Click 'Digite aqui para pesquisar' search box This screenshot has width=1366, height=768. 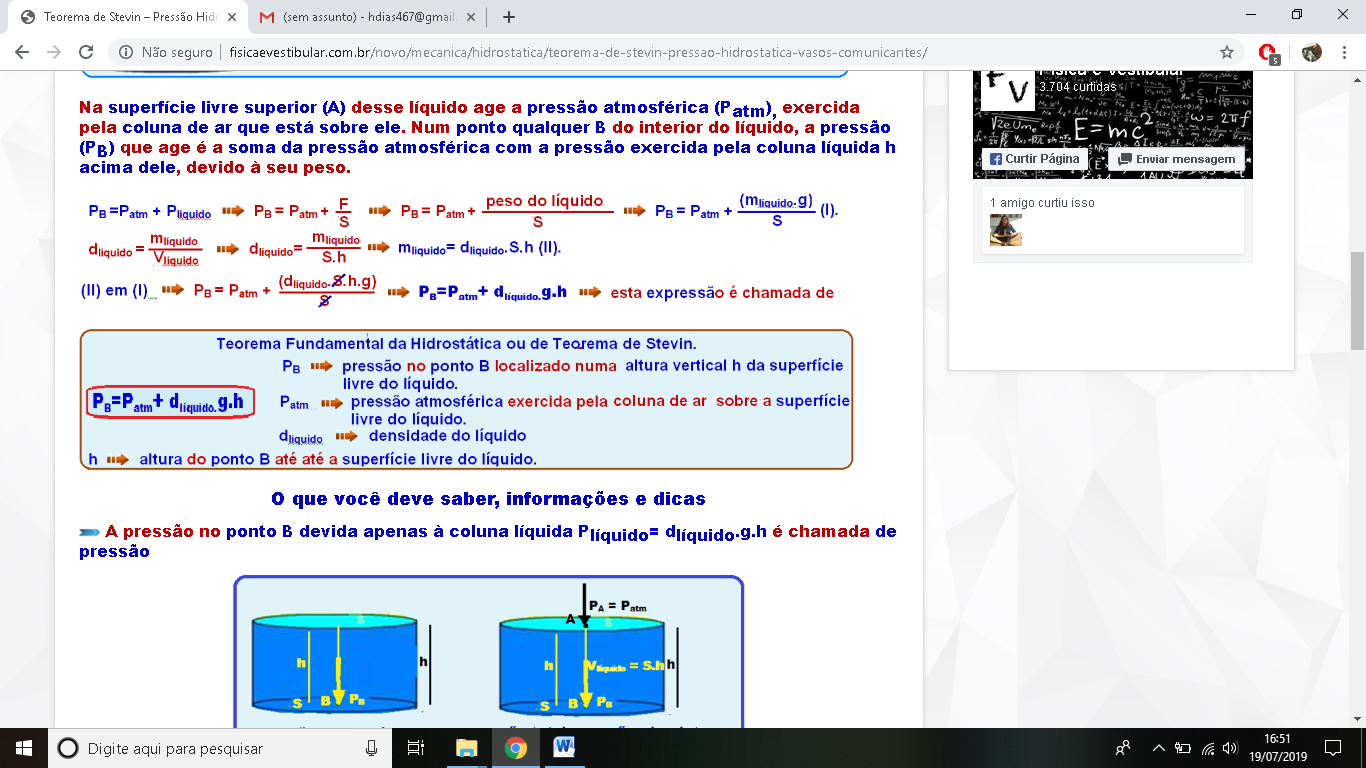point(220,748)
